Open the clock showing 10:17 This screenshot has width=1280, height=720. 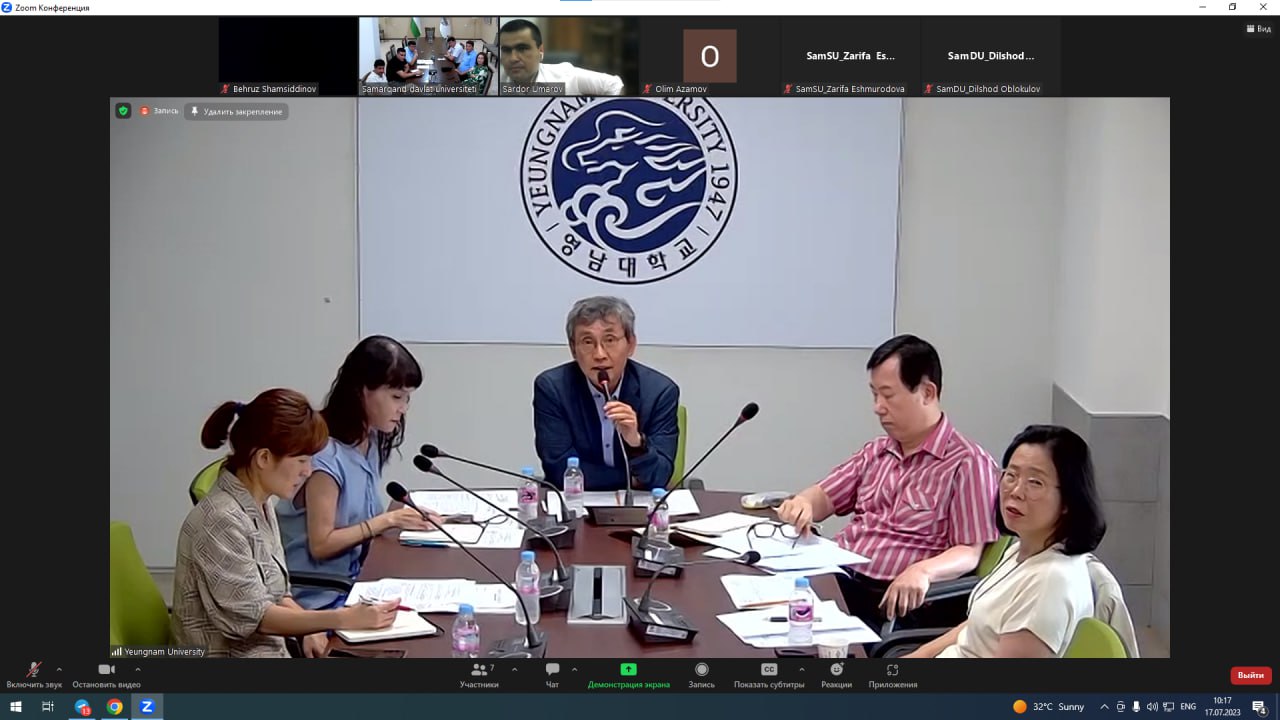1222,706
